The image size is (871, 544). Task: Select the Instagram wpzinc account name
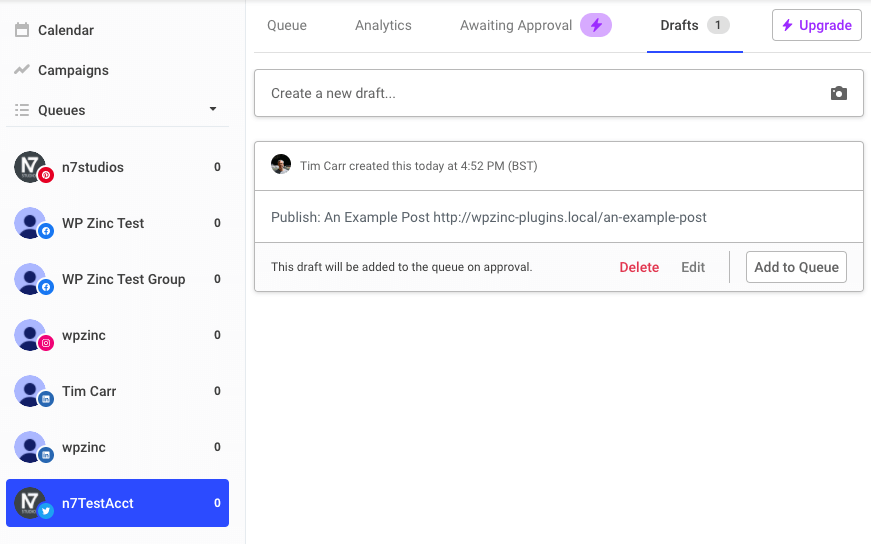(84, 335)
